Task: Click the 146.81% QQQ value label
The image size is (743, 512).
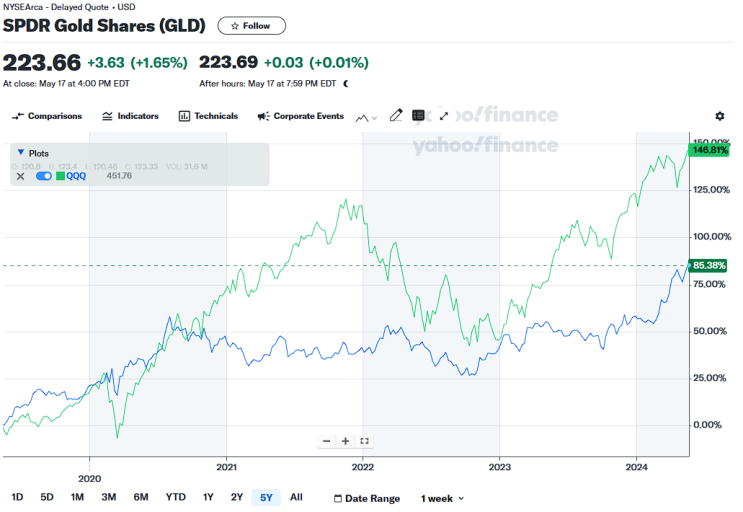Action: [x=709, y=151]
